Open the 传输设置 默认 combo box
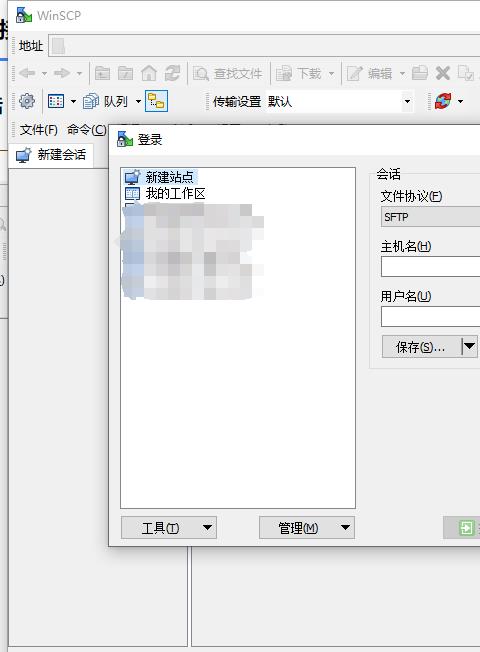The height and width of the screenshot is (652, 480). (x=340, y=101)
